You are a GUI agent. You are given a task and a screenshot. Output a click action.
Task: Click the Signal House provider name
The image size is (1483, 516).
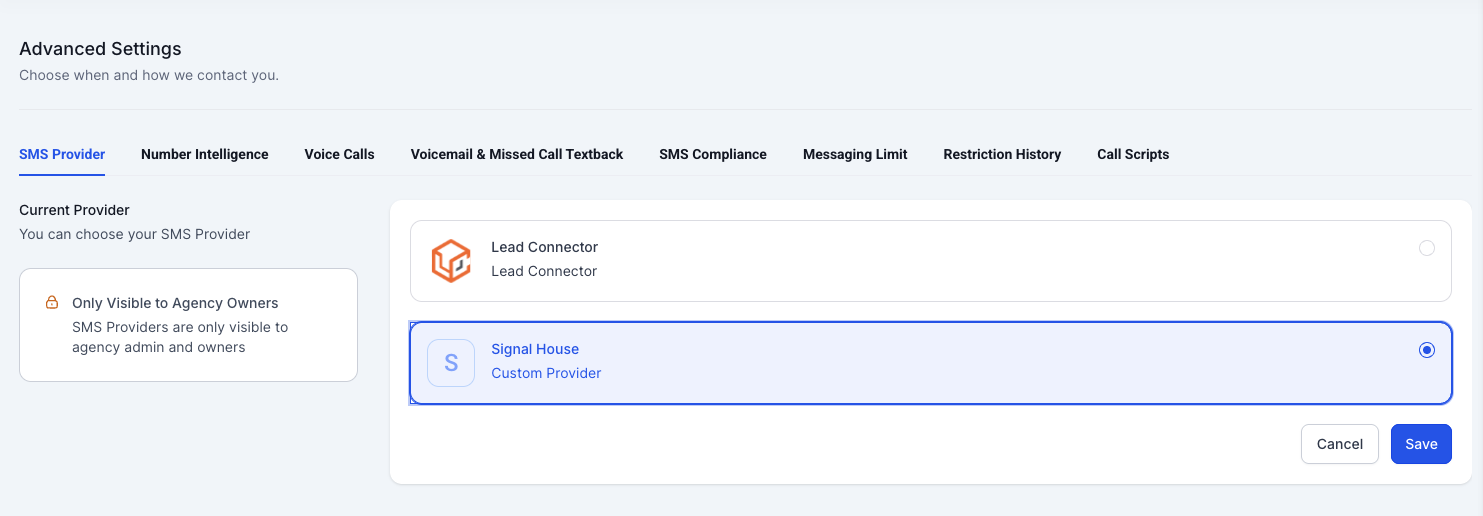[x=535, y=349]
